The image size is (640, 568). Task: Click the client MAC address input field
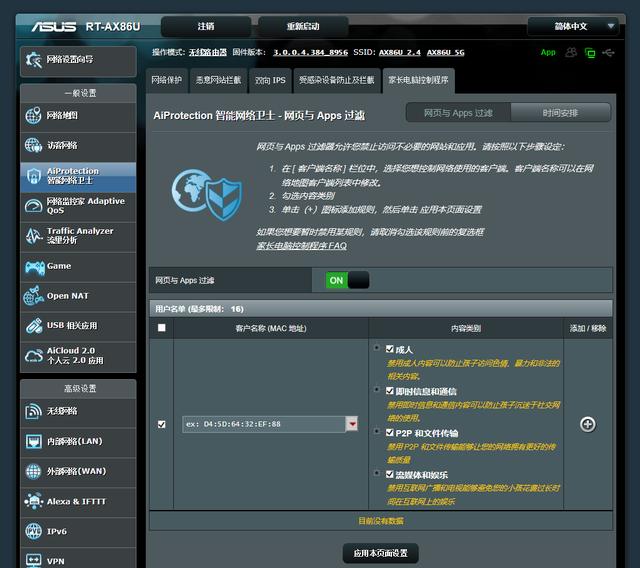click(x=264, y=424)
